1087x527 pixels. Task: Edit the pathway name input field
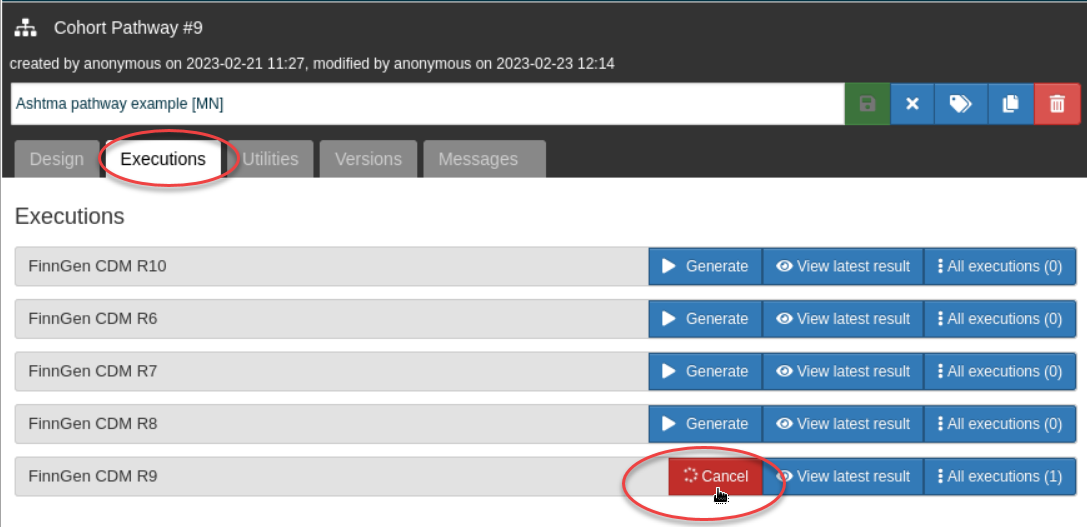click(428, 104)
